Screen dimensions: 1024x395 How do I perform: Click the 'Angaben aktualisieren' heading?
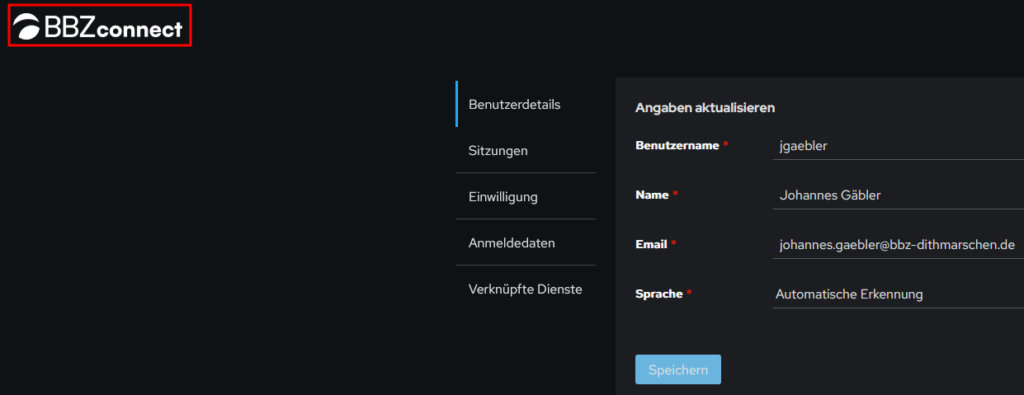[705, 108]
